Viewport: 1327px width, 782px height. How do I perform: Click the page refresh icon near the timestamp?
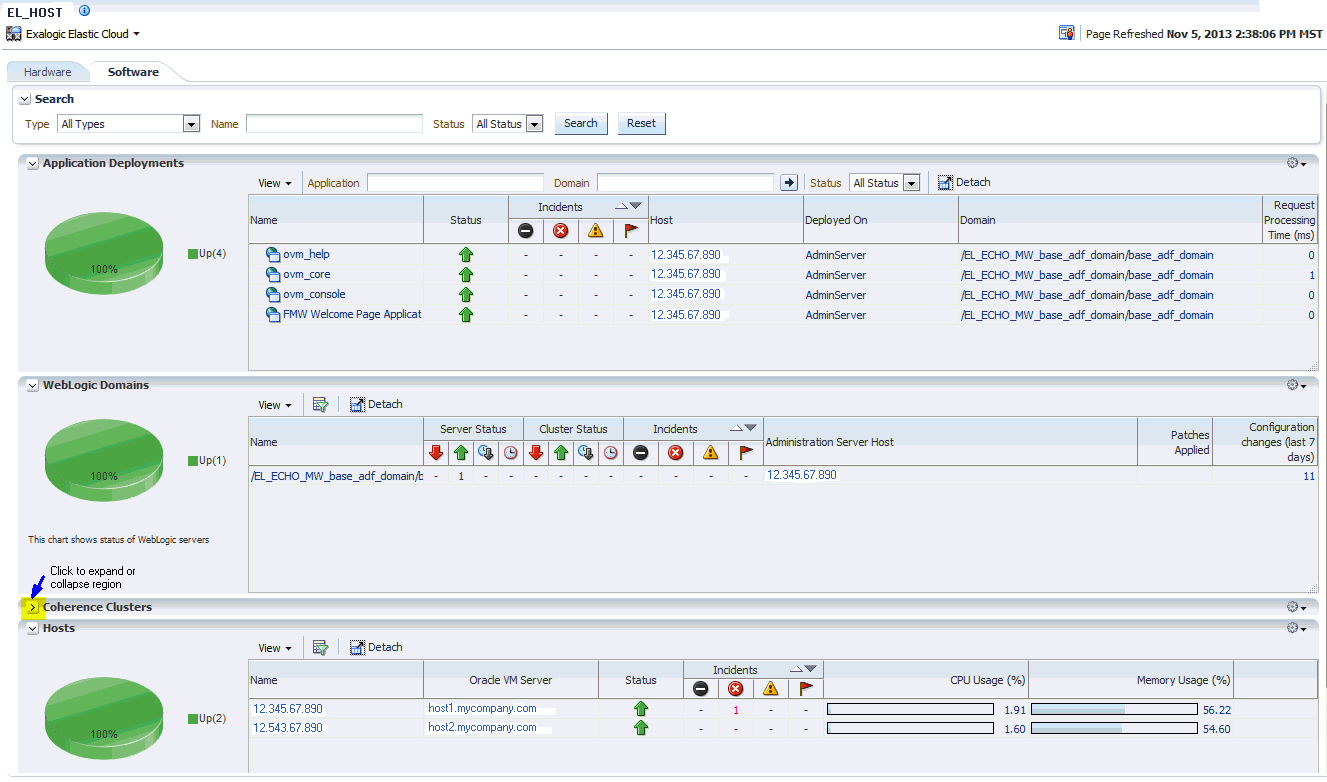pyautogui.click(x=1066, y=34)
